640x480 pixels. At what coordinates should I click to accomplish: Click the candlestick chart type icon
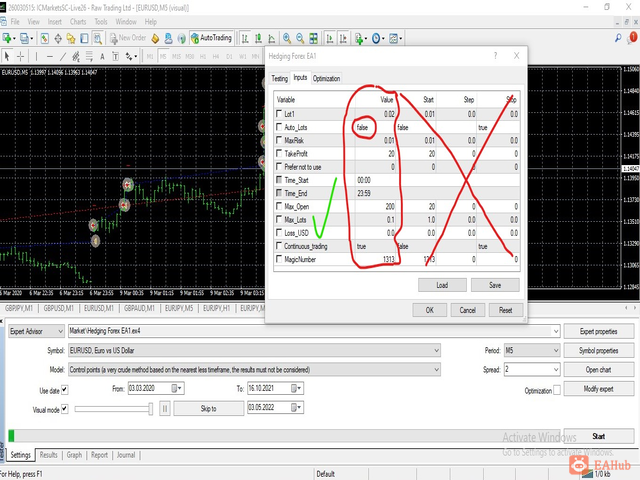[258, 39]
